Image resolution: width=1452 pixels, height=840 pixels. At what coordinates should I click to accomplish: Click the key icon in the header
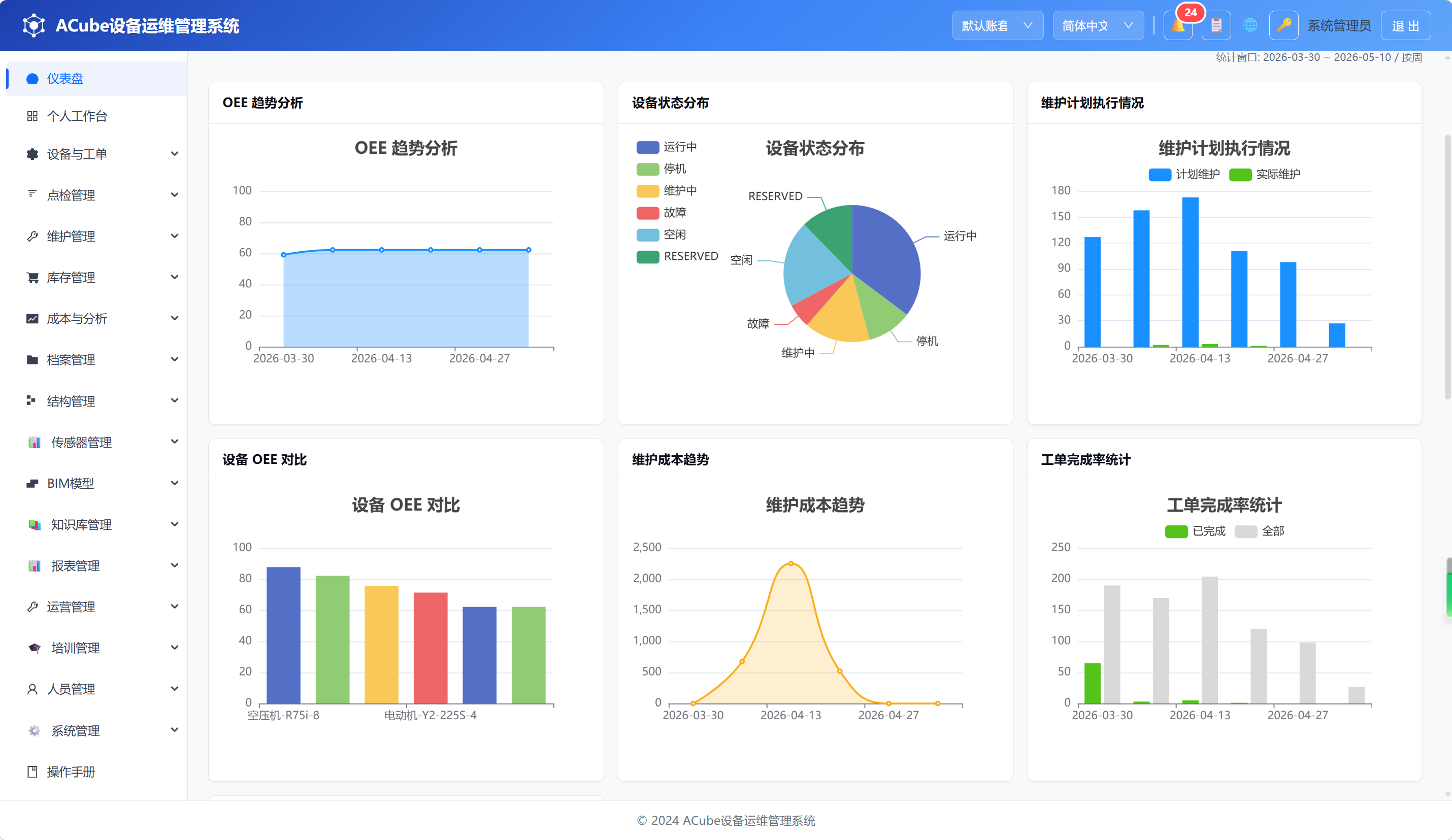click(x=1283, y=26)
